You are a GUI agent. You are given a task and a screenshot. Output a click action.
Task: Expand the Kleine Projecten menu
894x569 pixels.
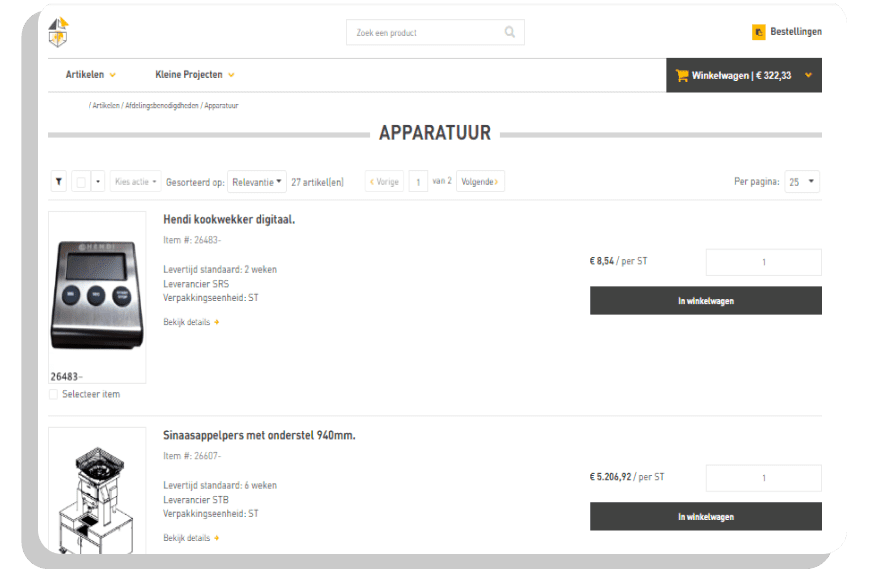[194, 75]
